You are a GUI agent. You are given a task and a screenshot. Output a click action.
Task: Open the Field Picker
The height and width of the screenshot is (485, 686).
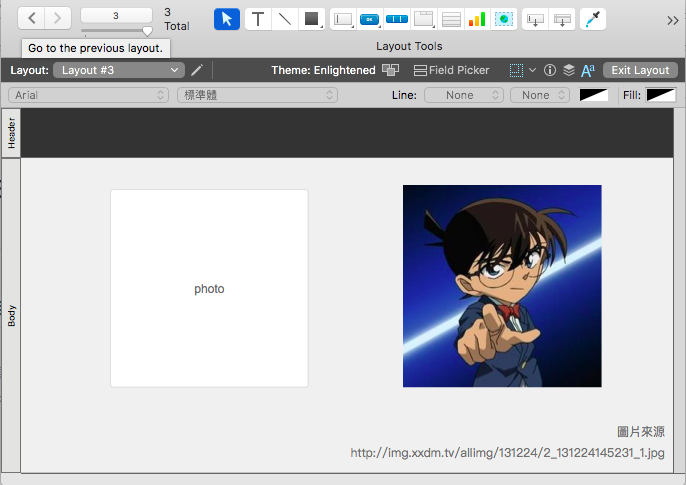(452, 70)
